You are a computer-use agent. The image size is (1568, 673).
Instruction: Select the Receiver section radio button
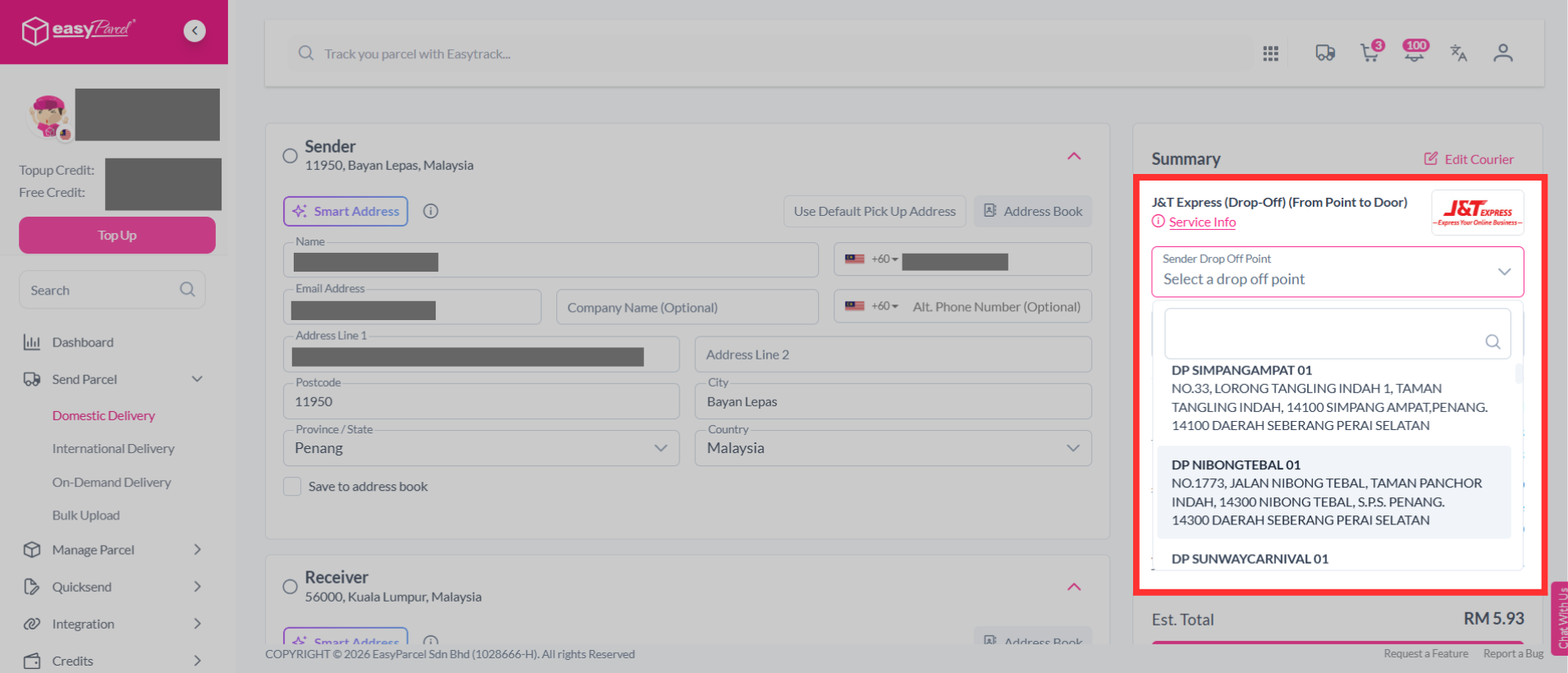290,587
